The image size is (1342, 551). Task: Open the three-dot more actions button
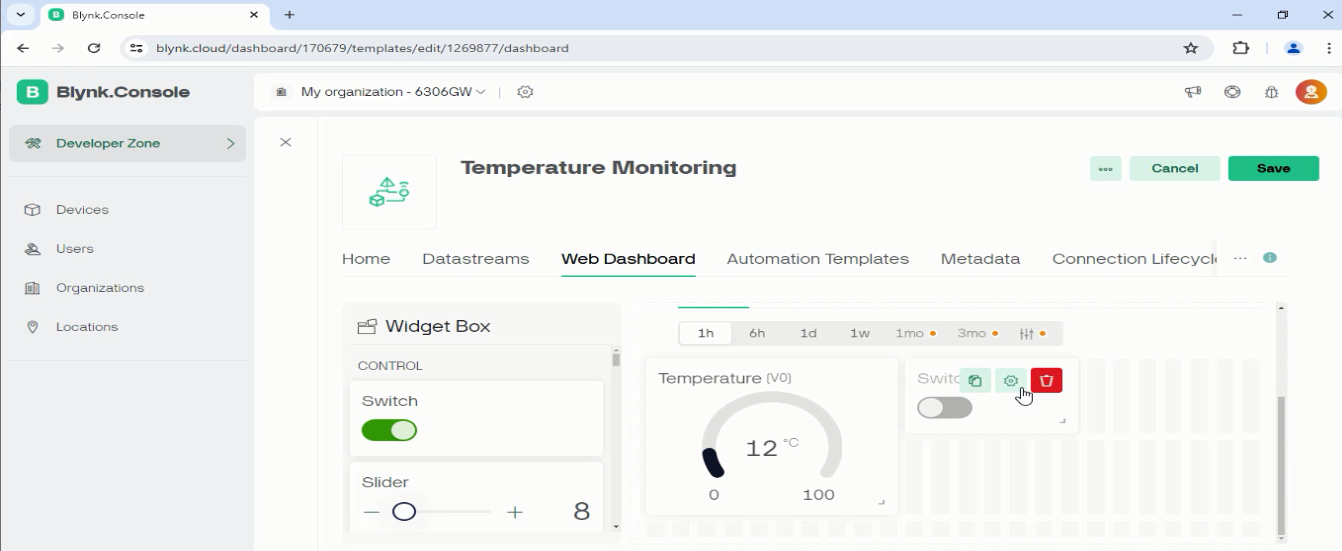pos(1105,169)
